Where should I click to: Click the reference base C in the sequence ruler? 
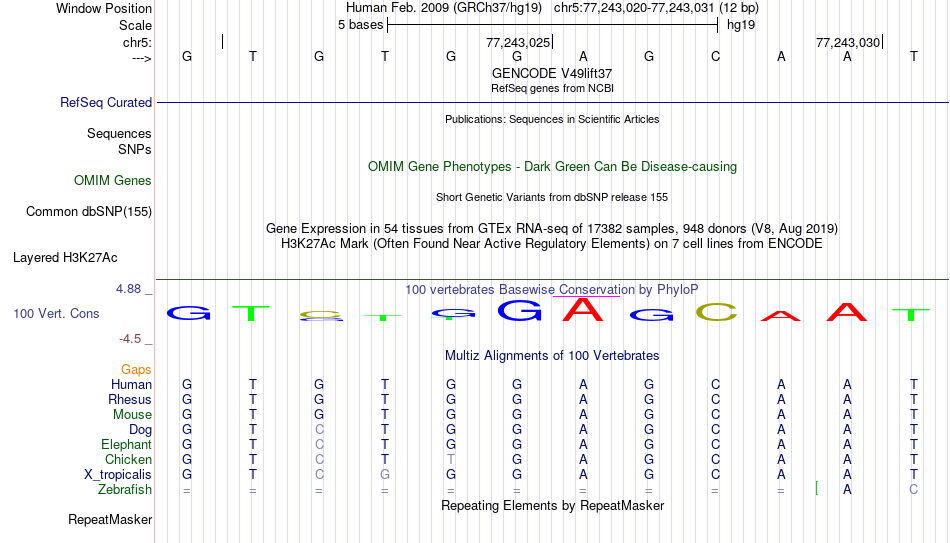coord(715,56)
